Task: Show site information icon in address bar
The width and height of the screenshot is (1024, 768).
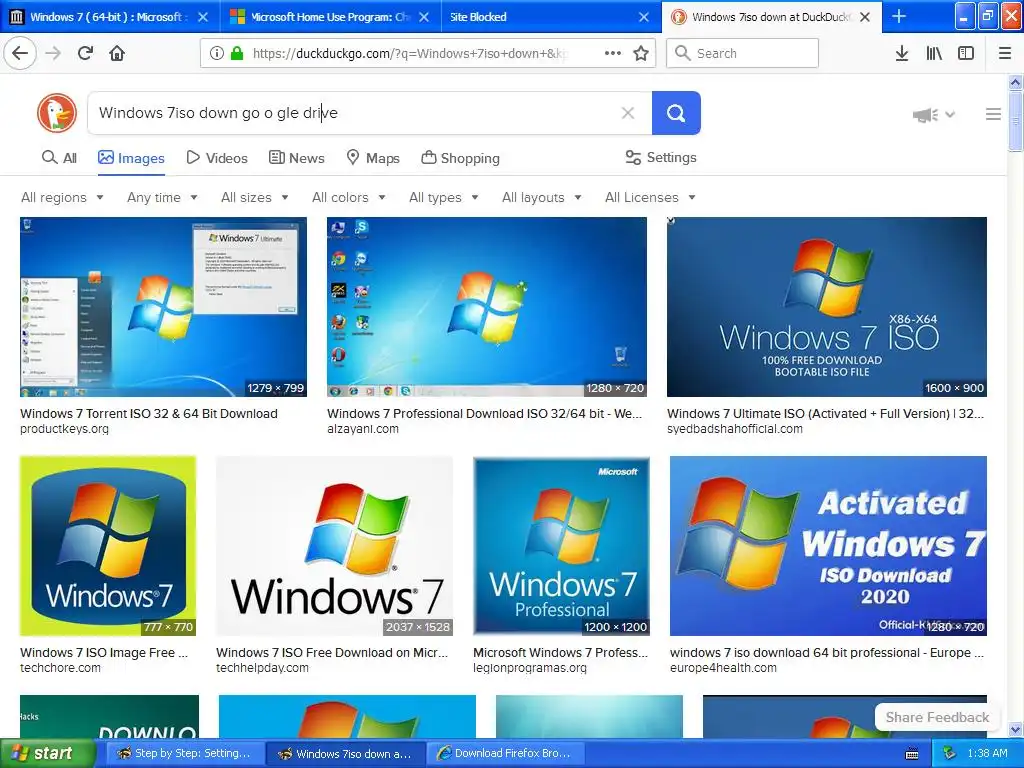Action: (x=217, y=53)
